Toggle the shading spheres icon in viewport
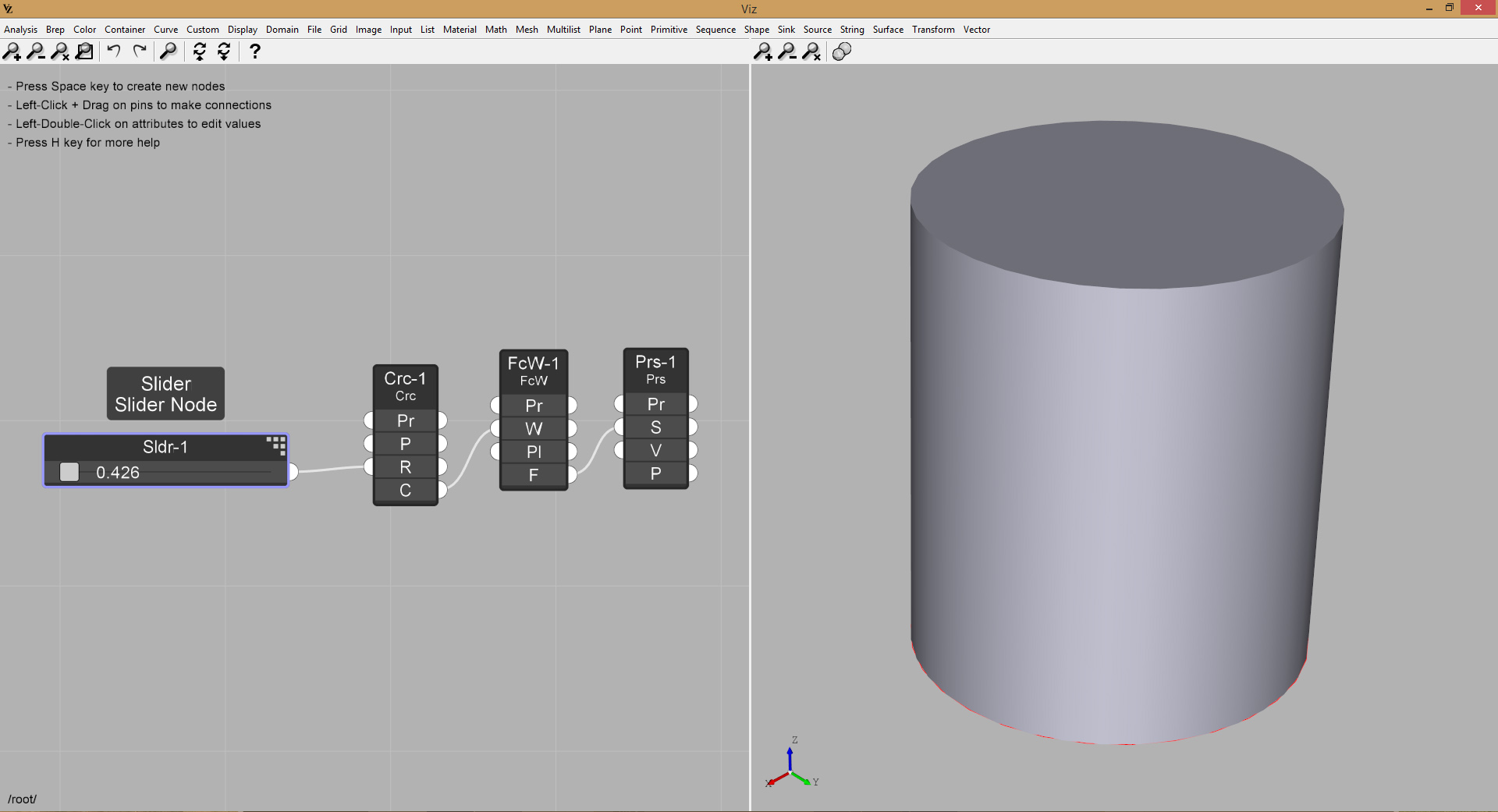1498x812 pixels. pyautogui.click(x=842, y=51)
